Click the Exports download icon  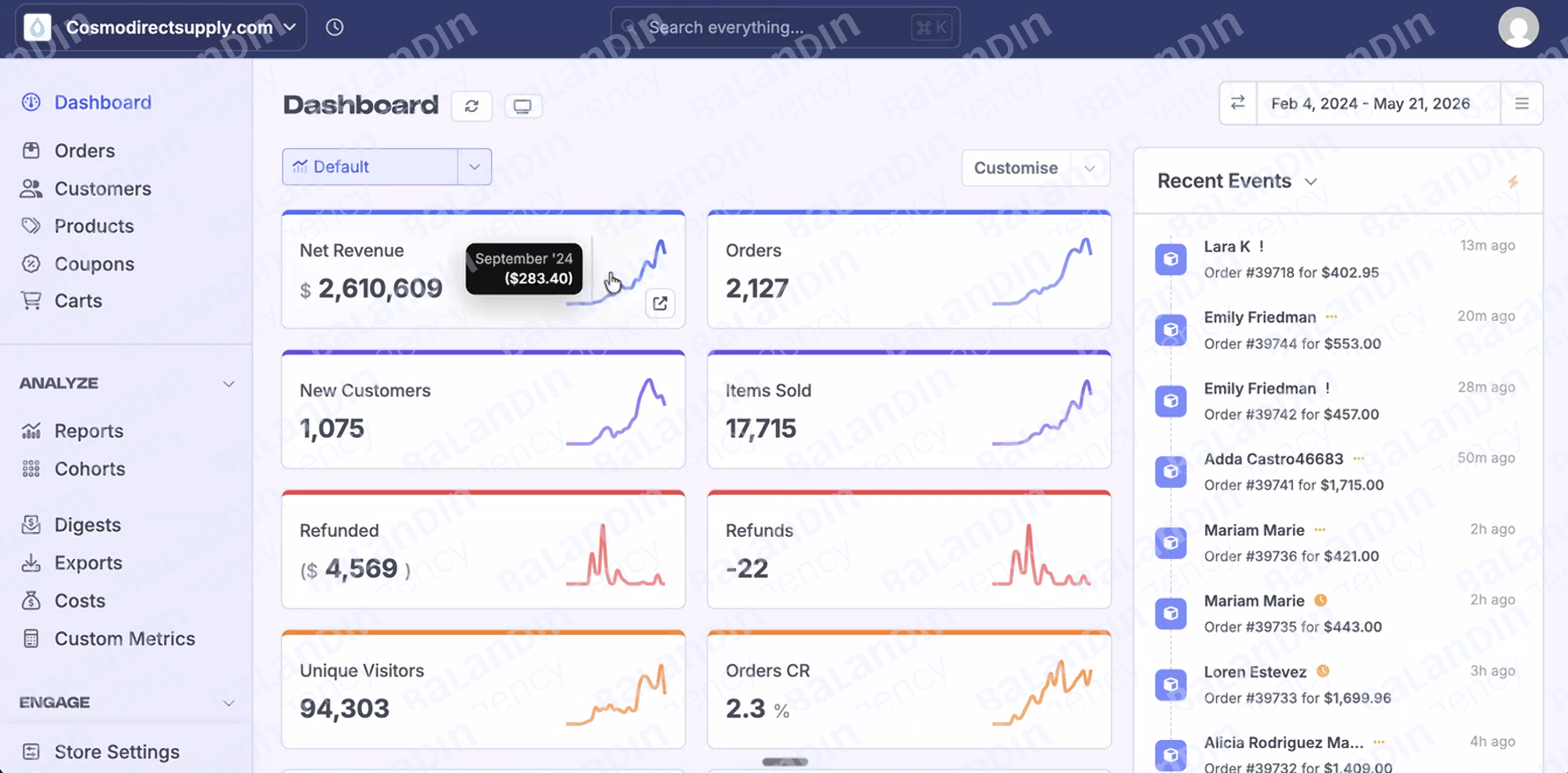pos(31,562)
